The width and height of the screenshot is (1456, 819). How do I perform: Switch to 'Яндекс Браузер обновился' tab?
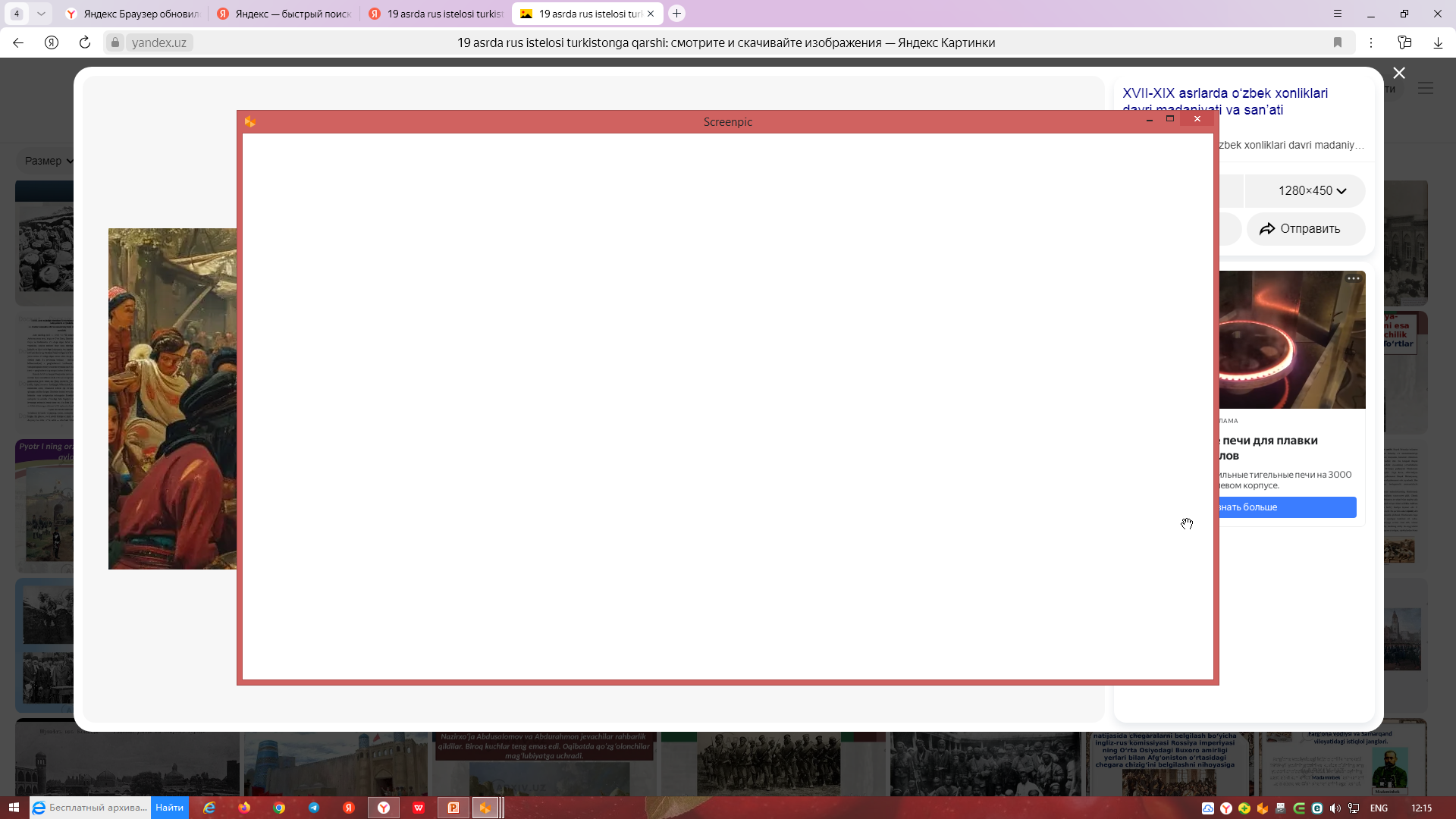coord(133,14)
